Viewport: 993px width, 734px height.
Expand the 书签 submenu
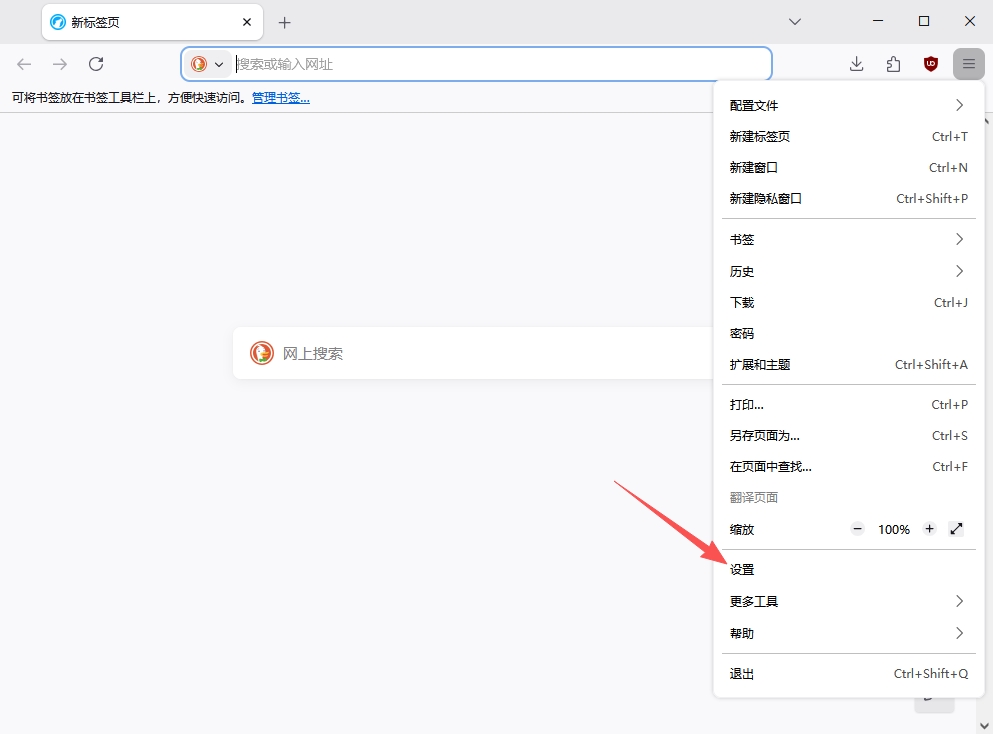point(849,239)
